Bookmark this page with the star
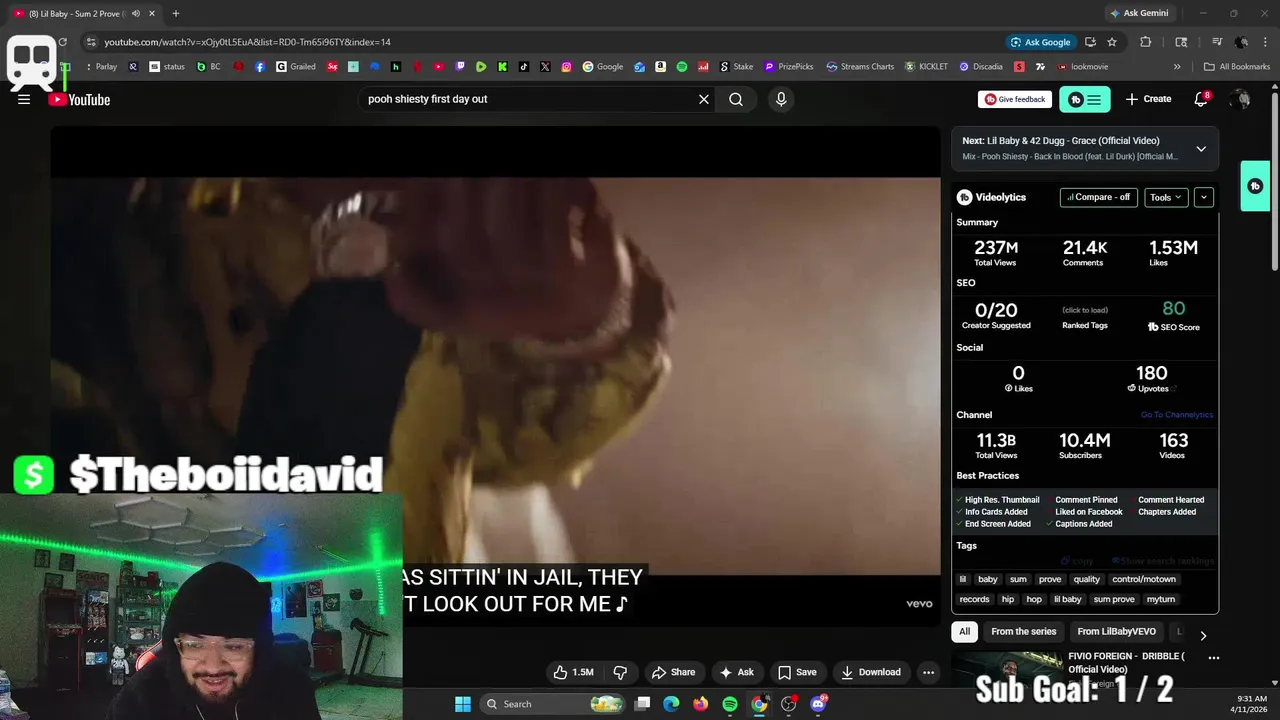 (1112, 42)
